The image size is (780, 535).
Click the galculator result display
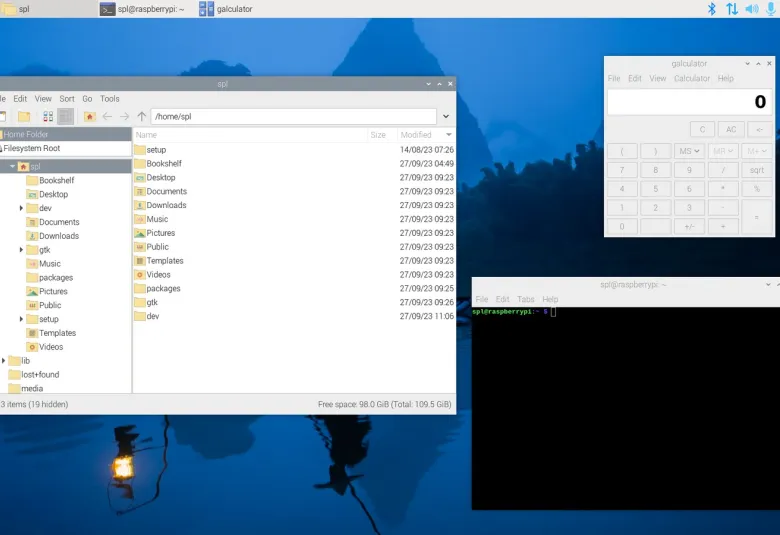pos(689,102)
